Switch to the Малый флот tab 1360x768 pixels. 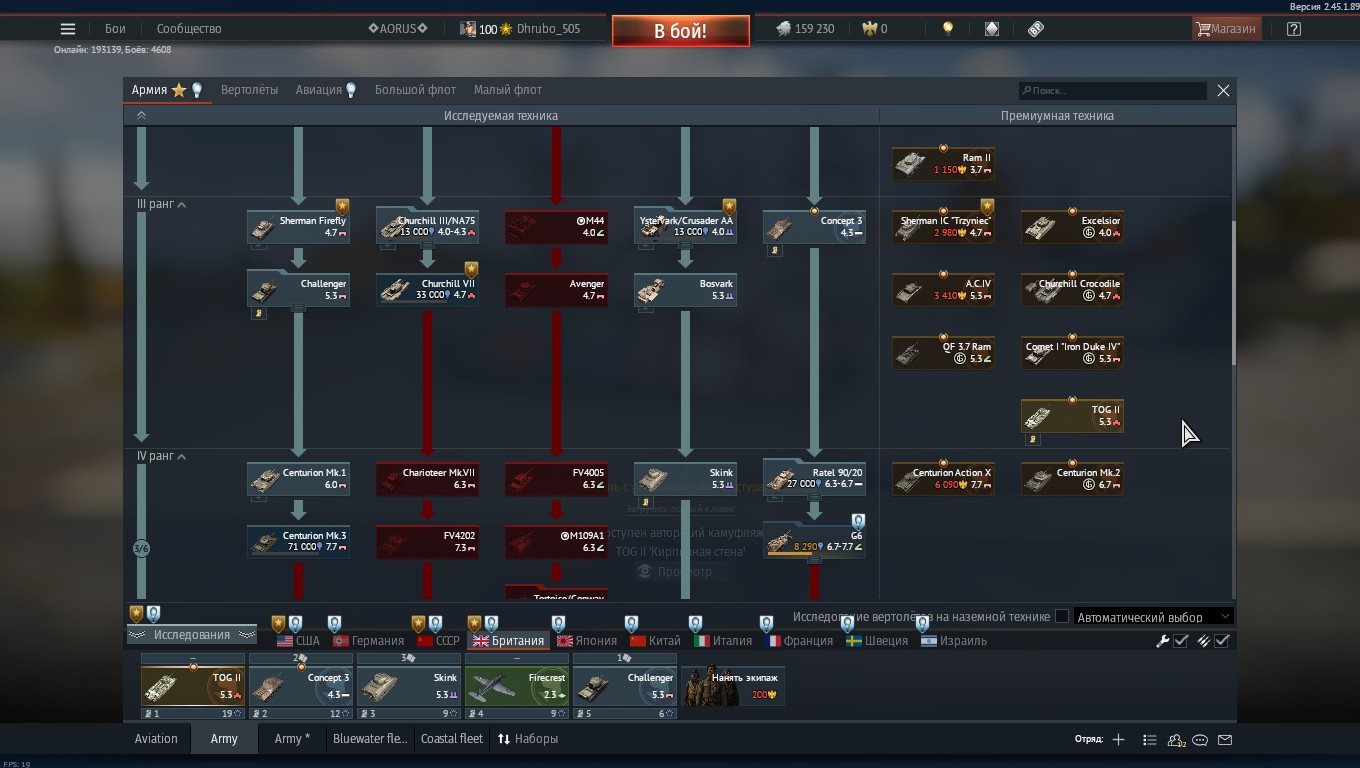(x=508, y=90)
